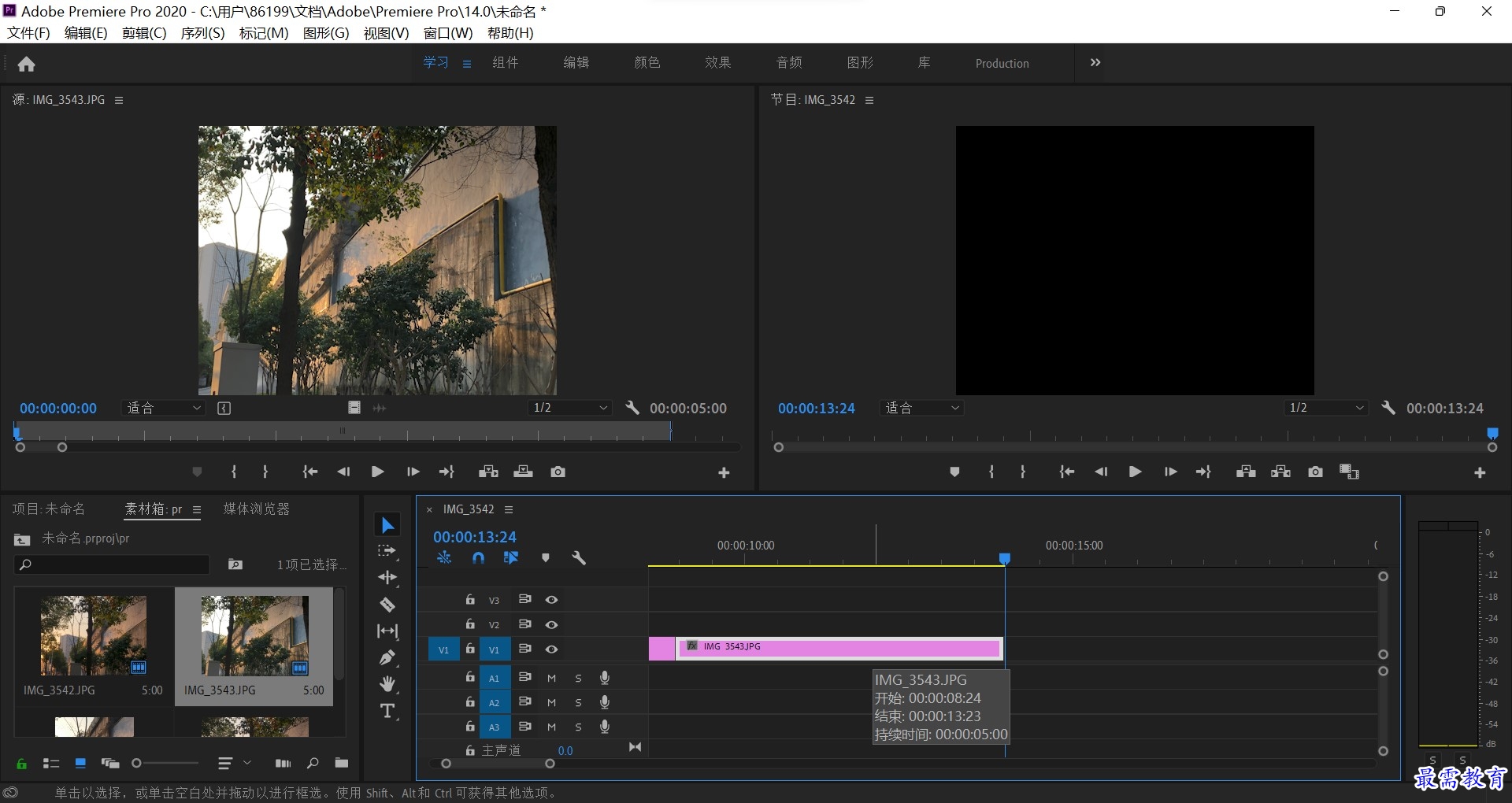
Task: Switch to 颜色 workspace tab
Action: pyautogui.click(x=647, y=62)
